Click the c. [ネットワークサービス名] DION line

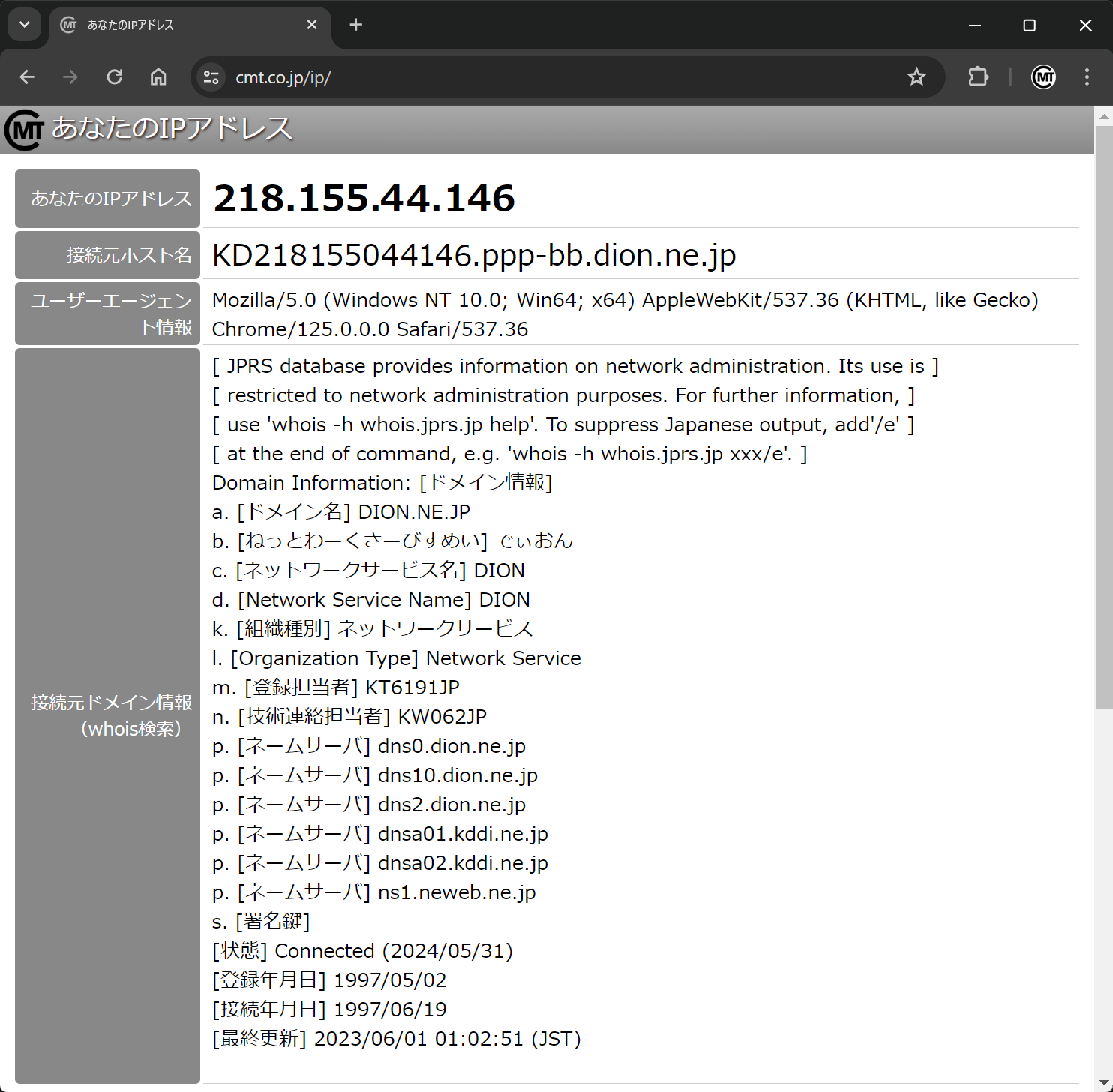tap(368, 571)
